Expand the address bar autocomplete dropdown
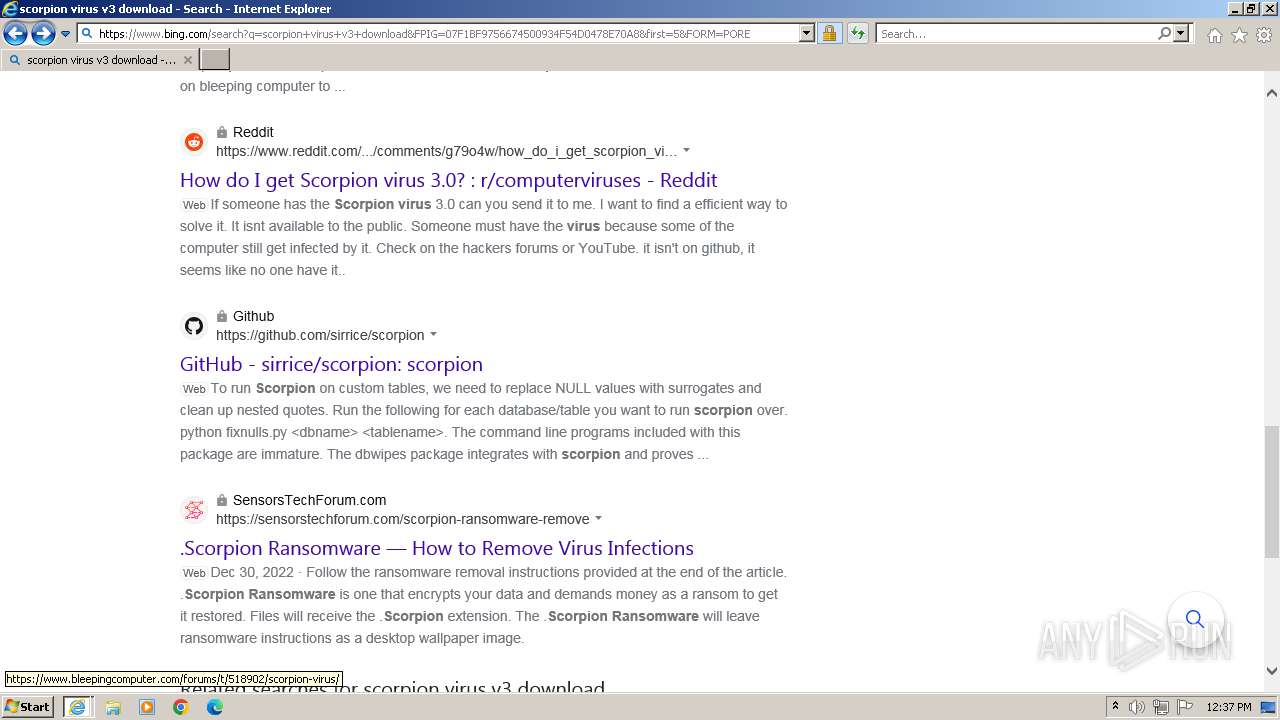Viewport: 1280px width, 720px height. coord(807,33)
